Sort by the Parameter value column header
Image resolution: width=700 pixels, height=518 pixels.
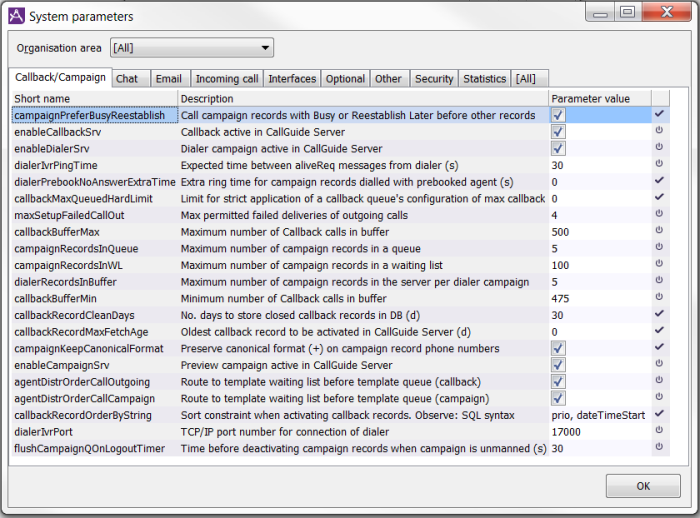coord(598,99)
